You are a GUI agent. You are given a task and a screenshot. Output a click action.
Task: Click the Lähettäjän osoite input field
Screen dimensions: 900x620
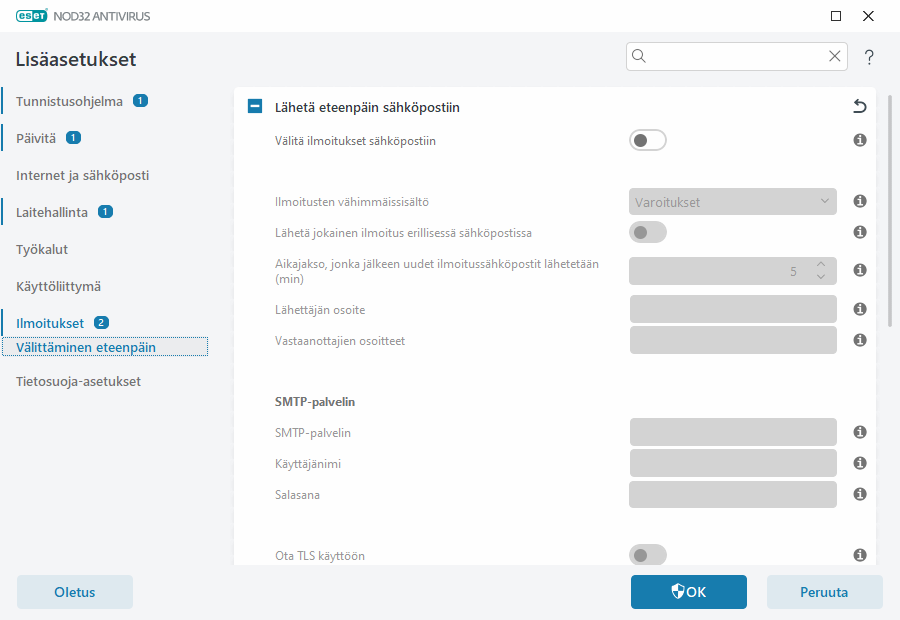(x=732, y=309)
